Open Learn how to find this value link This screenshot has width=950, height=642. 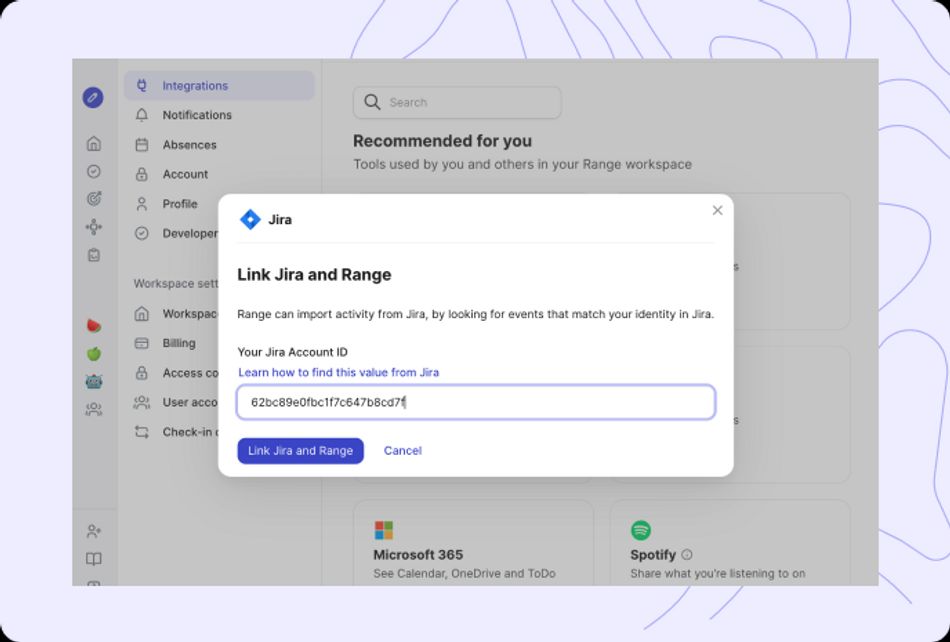click(339, 372)
